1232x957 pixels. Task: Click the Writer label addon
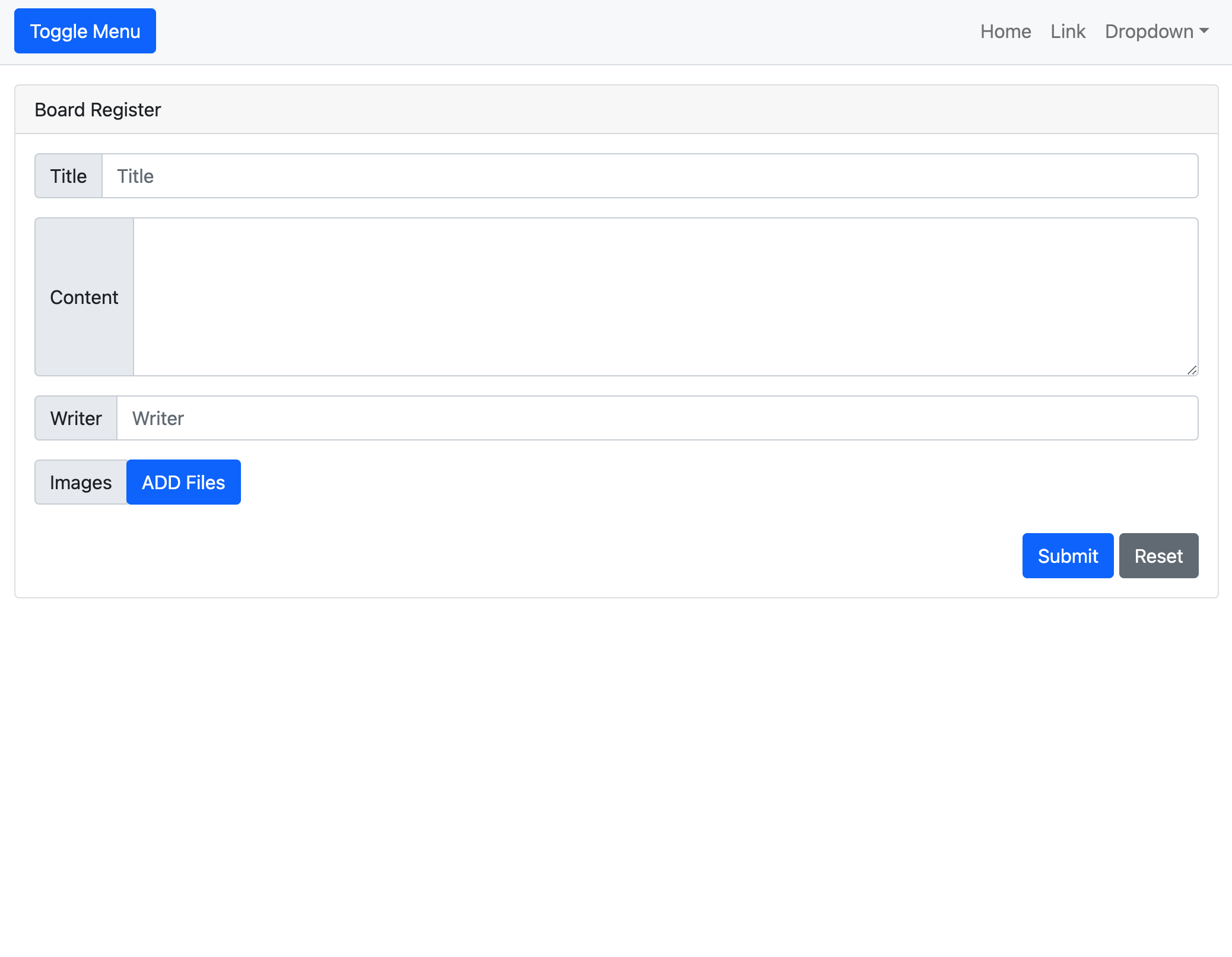point(75,418)
